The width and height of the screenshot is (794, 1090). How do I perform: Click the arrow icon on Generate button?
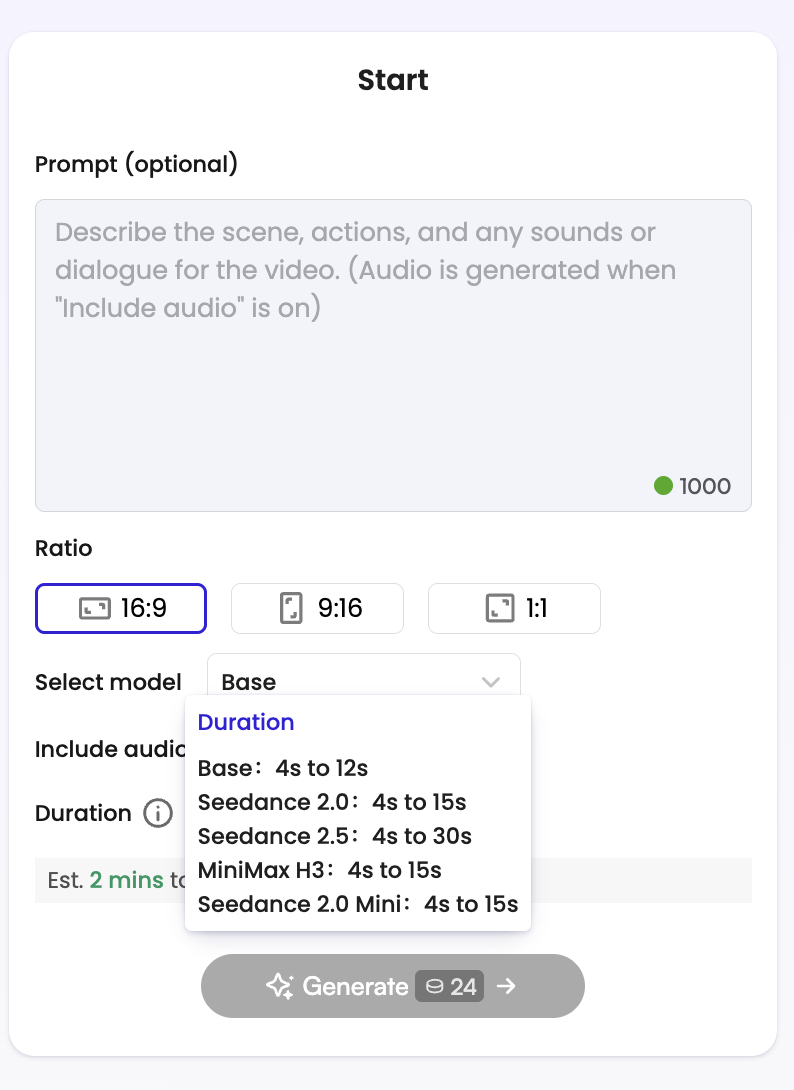[x=506, y=986]
